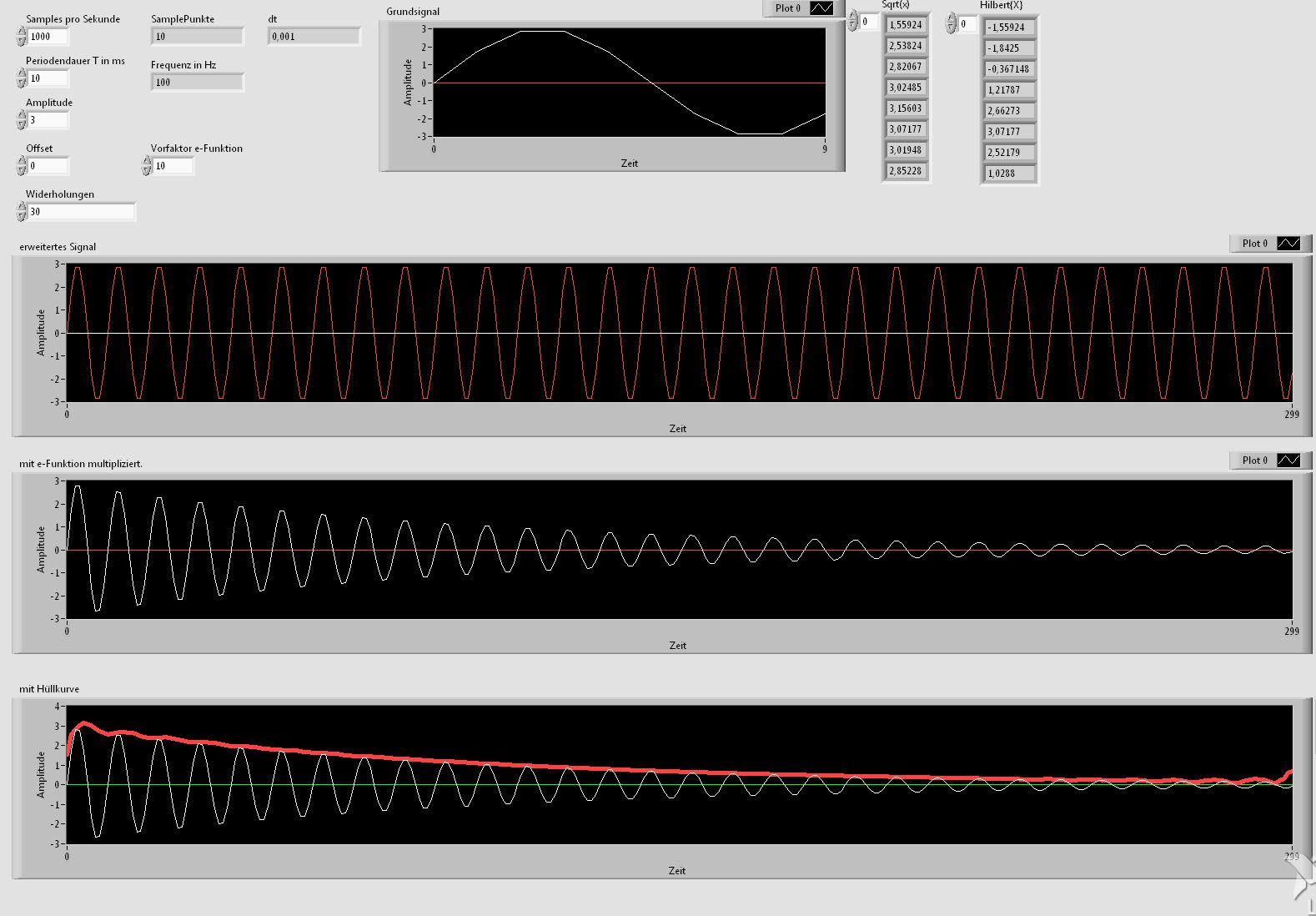Select Sqrt(x) element 1,55924
This screenshot has height=916, width=1316.
[x=906, y=25]
